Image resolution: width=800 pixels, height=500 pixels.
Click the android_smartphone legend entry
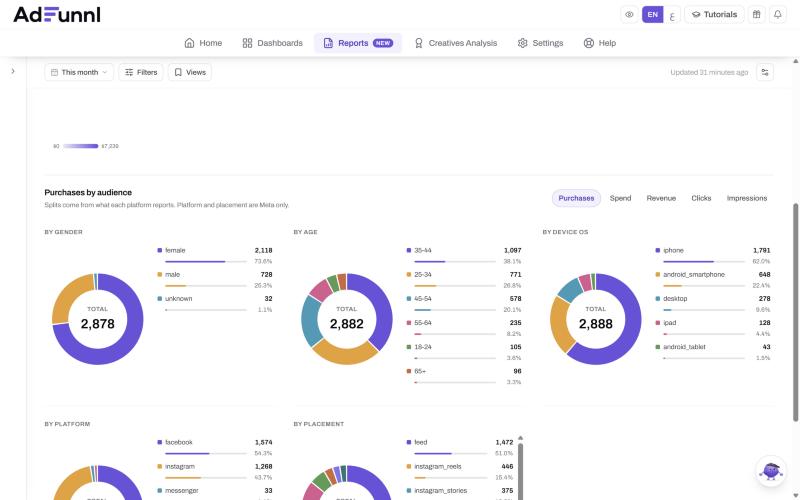(713, 280)
